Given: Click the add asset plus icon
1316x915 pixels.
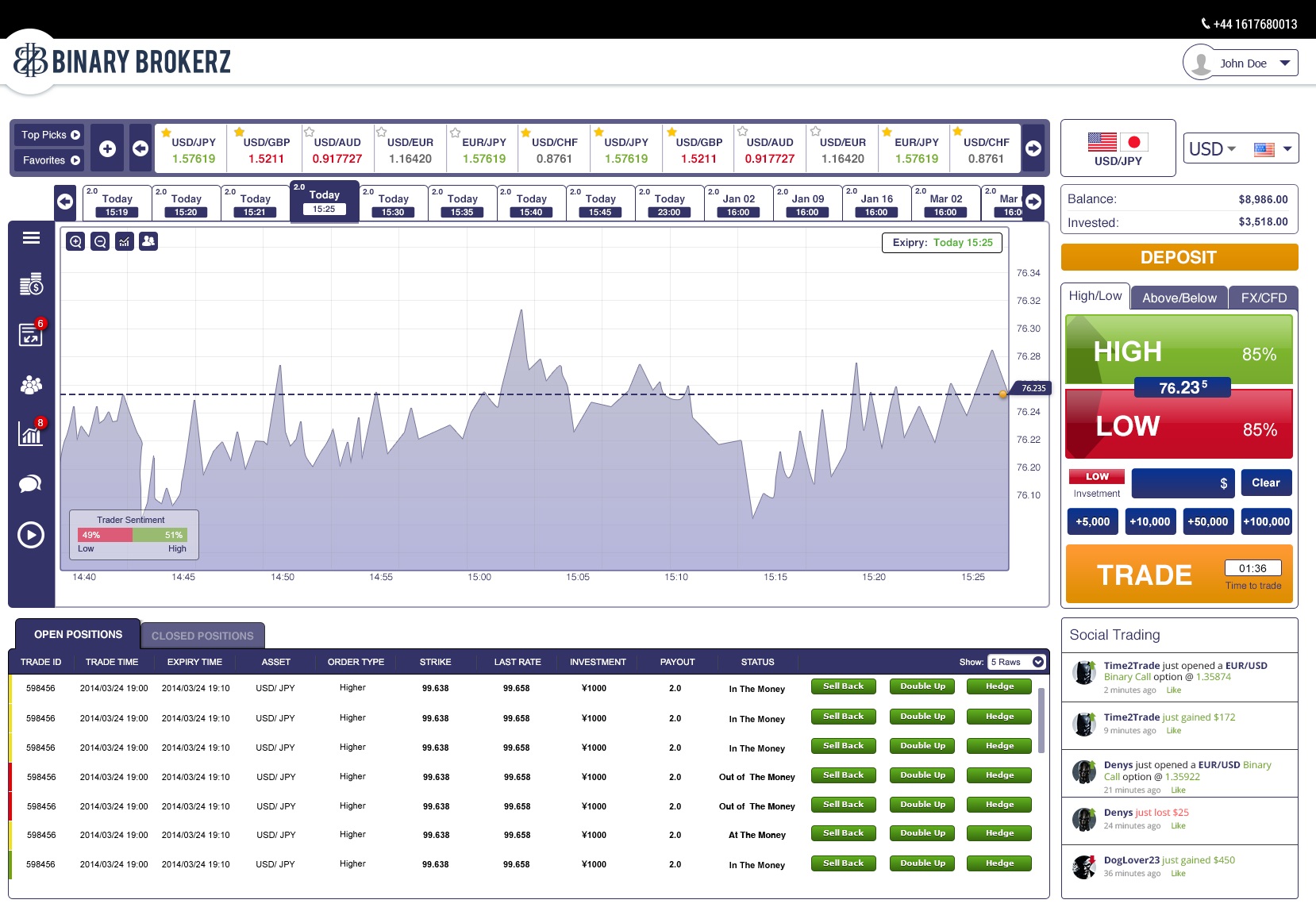Looking at the screenshot, I should click(x=107, y=148).
